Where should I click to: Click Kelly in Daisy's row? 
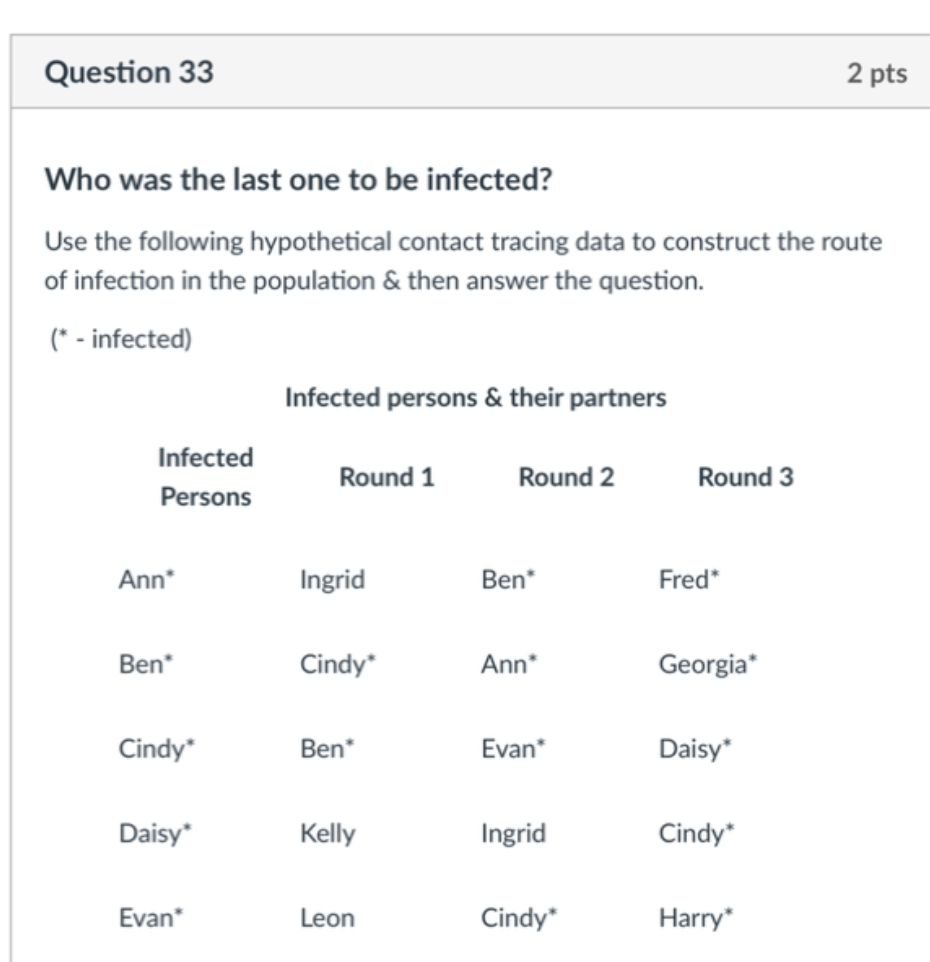click(x=328, y=834)
